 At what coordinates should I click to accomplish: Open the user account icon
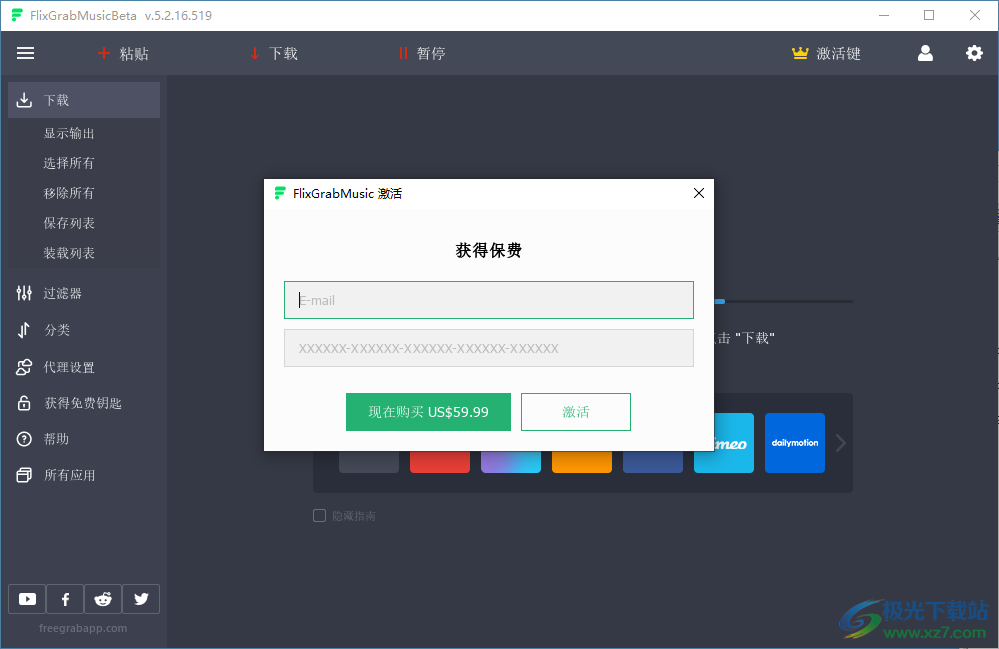pos(925,53)
